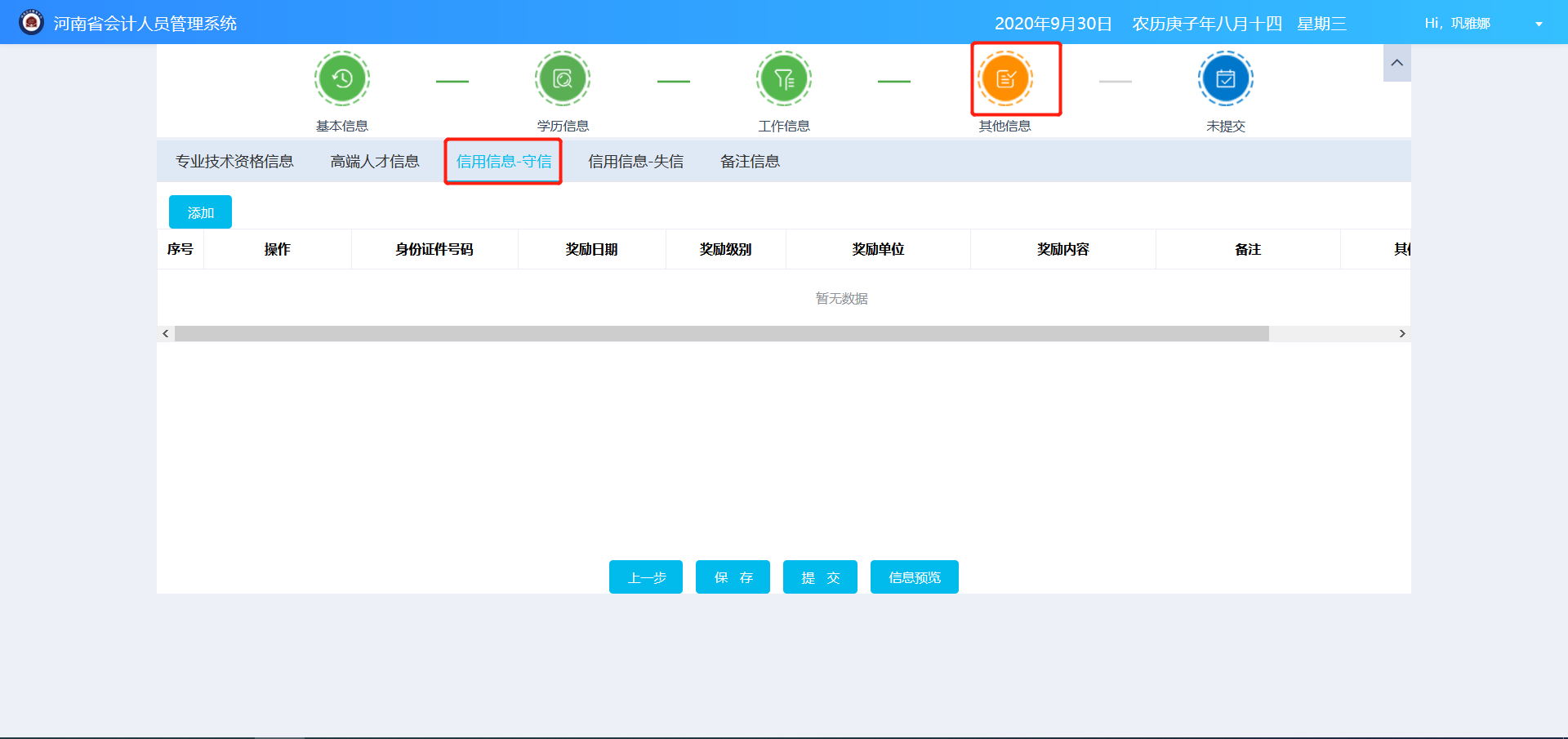Click the right arrow of the horizontal scrollbar

(x=1402, y=333)
